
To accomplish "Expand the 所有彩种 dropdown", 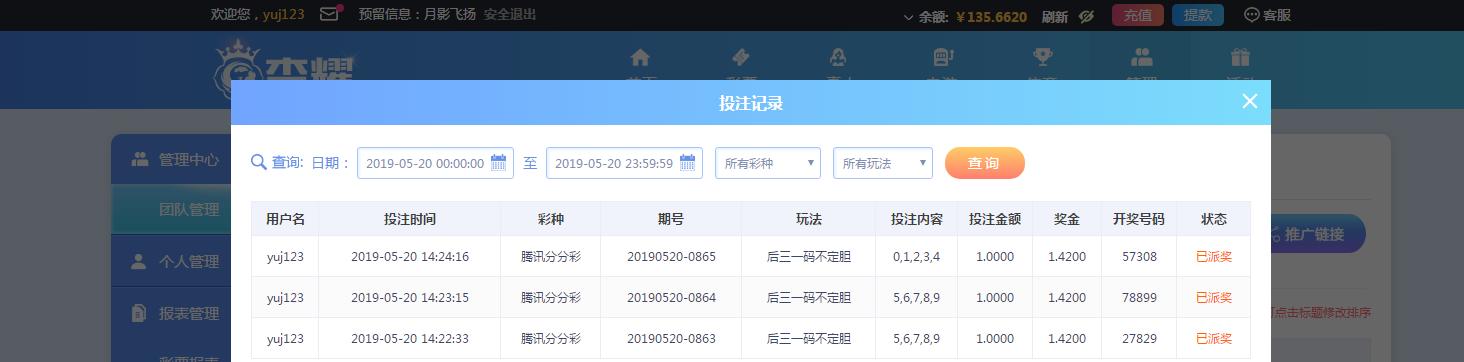I will 768,163.
